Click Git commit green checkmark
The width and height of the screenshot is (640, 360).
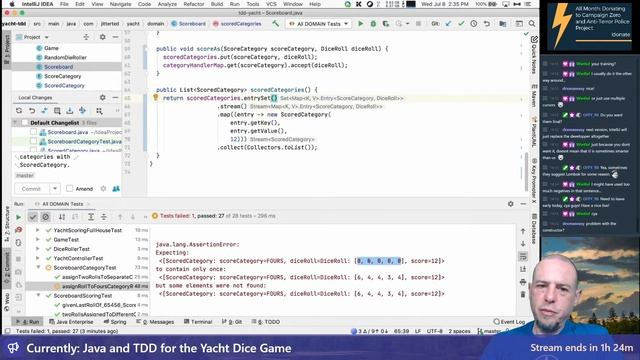point(461,24)
